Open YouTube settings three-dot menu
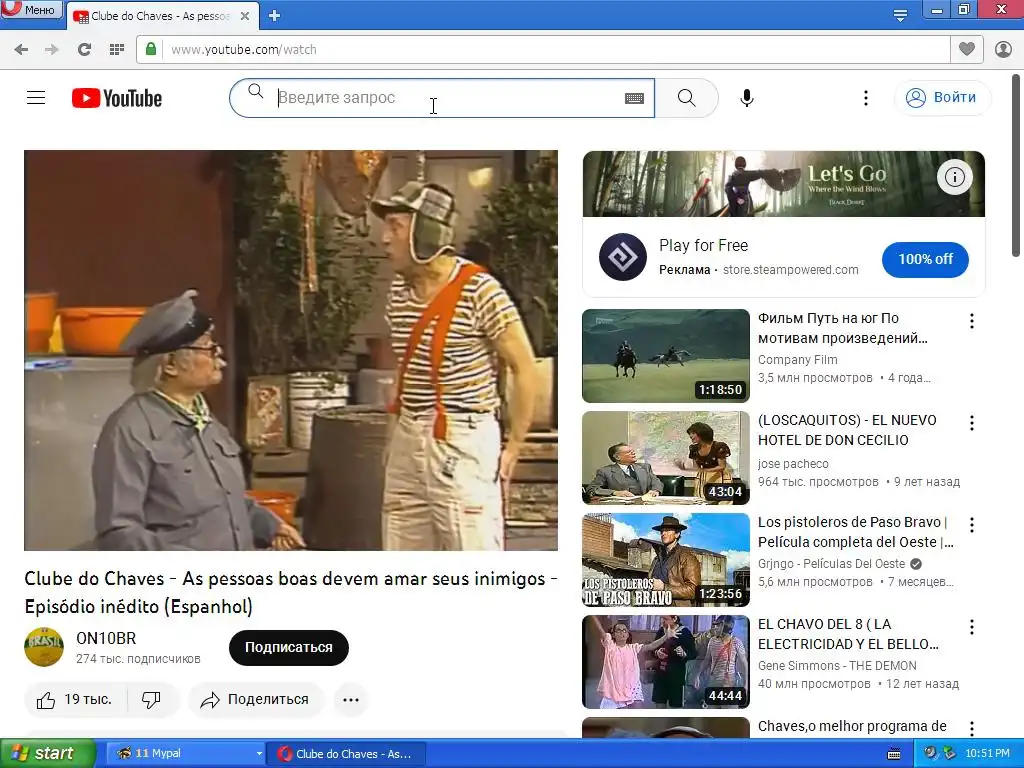 tap(866, 98)
